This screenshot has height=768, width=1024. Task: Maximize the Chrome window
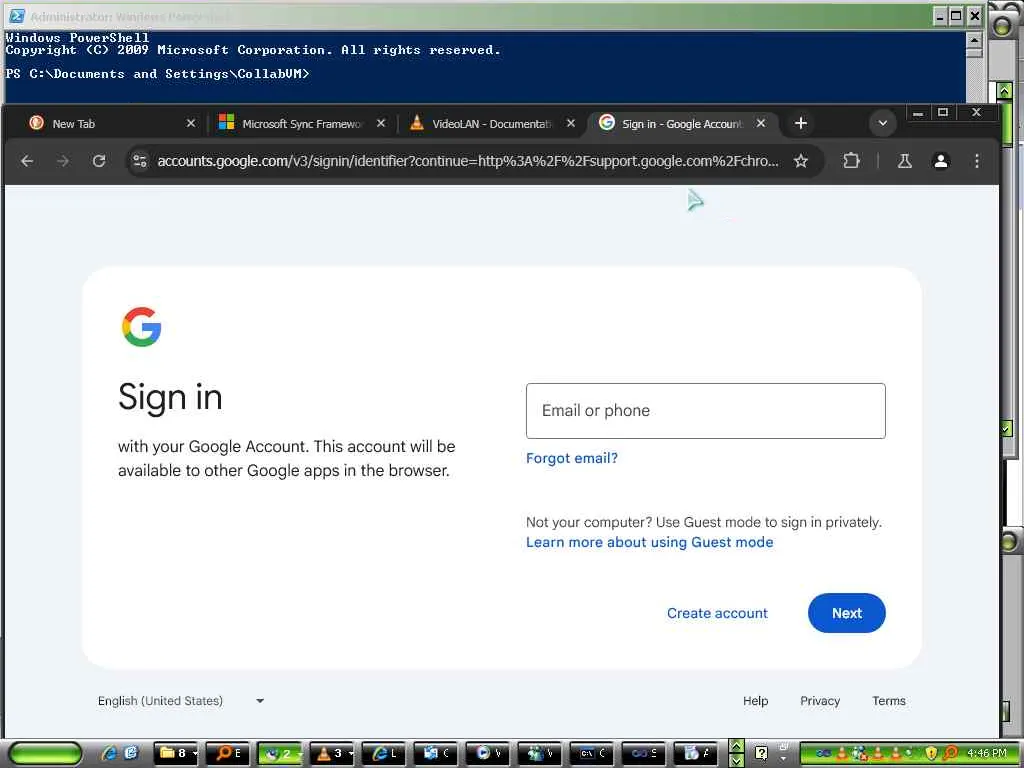coord(942,113)
